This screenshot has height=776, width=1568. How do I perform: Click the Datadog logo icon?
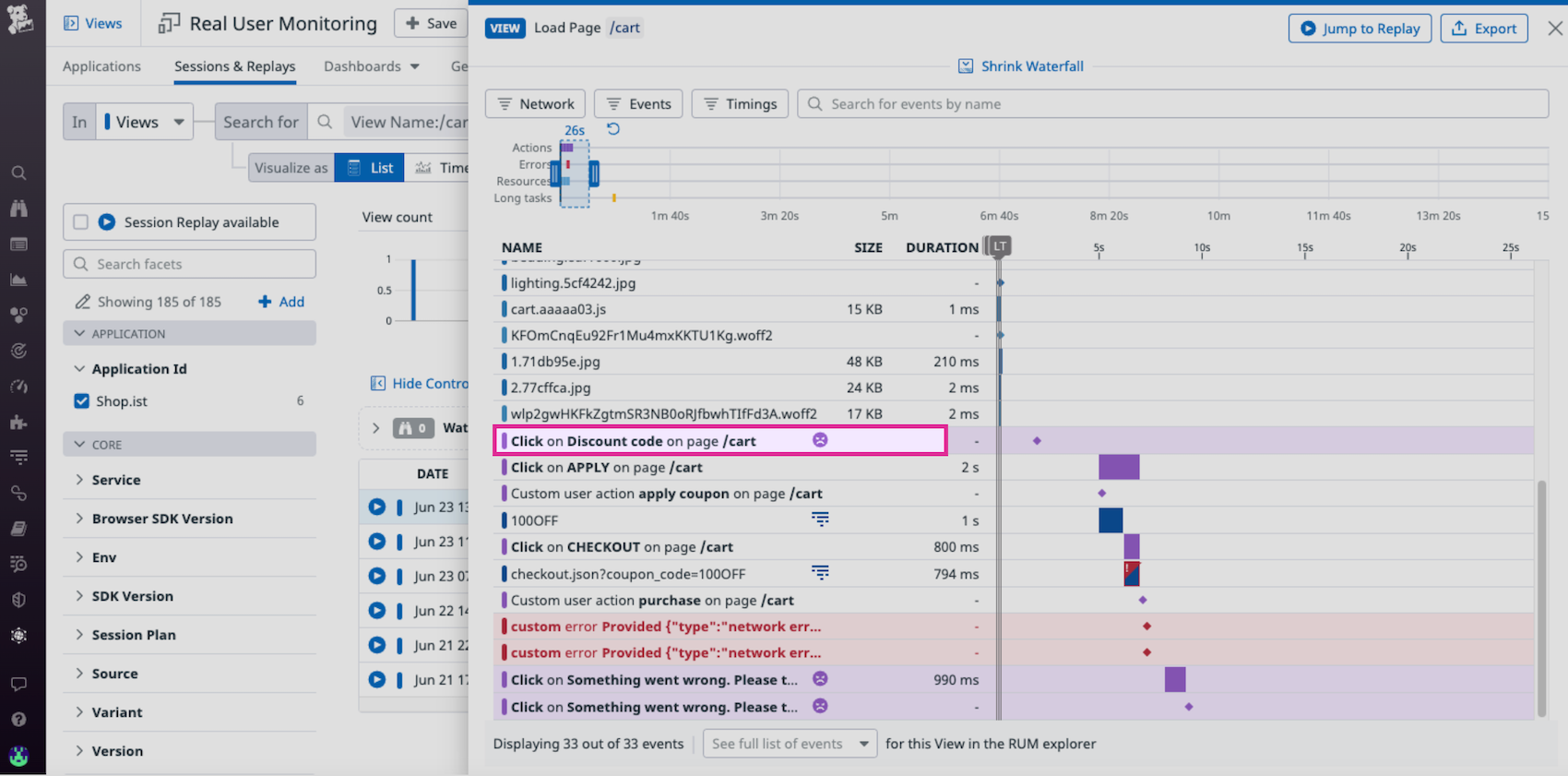[20, 19]
